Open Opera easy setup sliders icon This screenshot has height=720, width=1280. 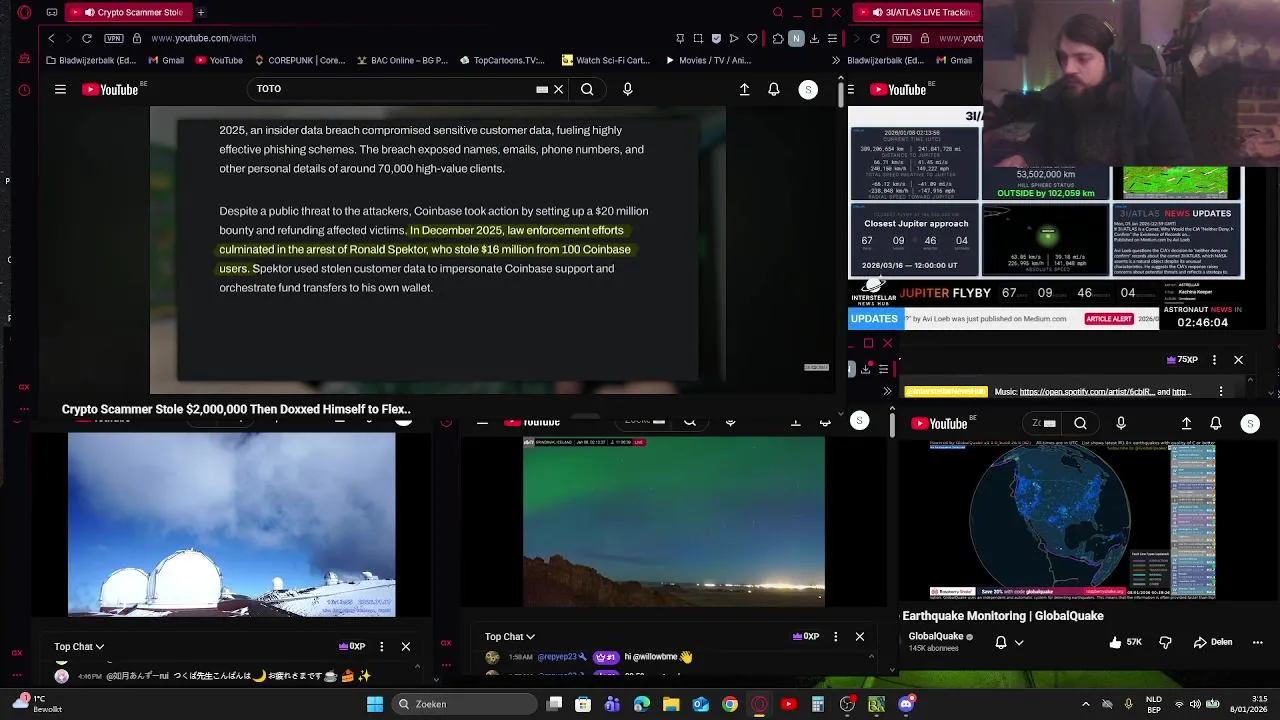coord(832,38)
